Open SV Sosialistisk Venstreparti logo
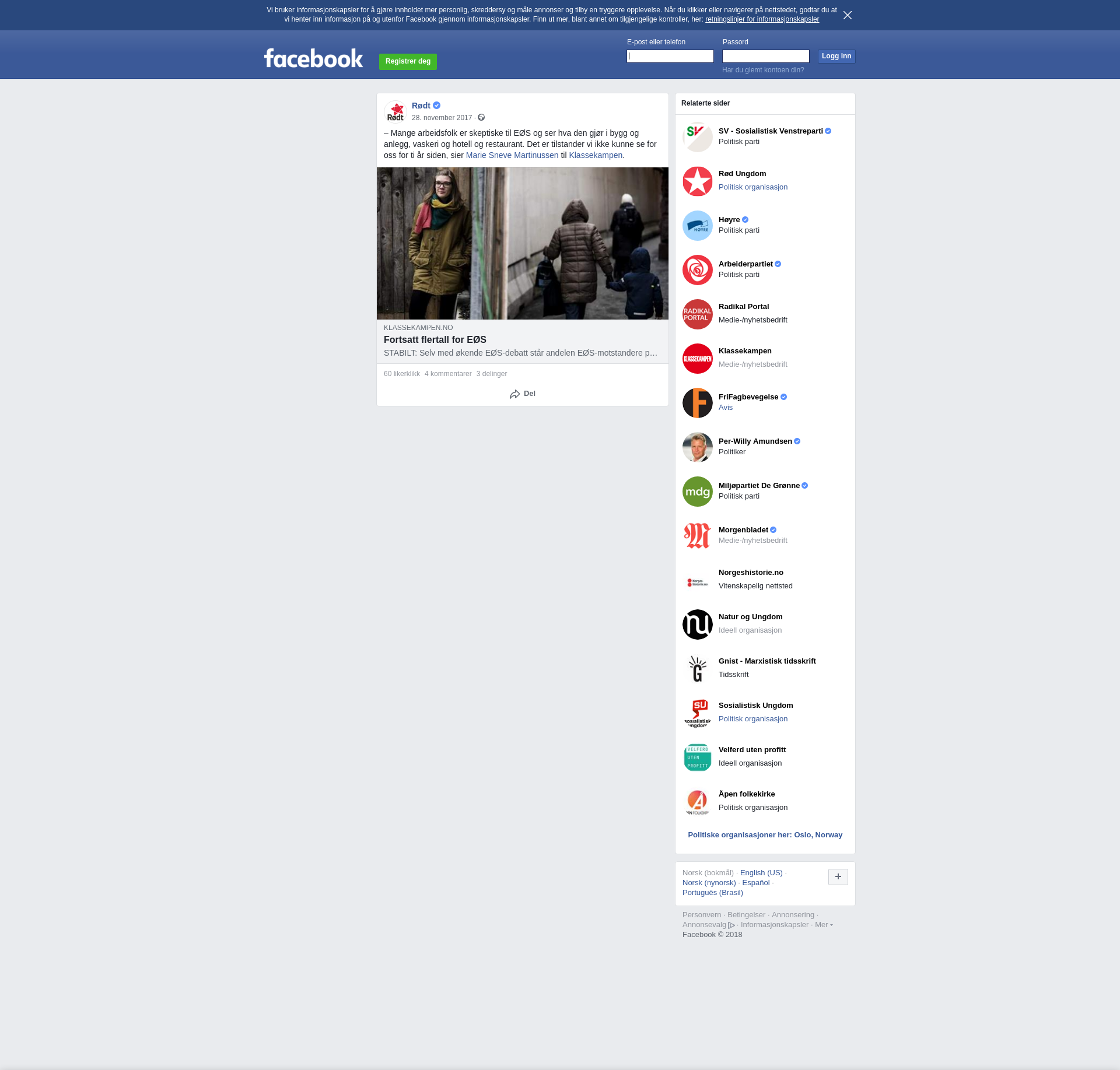Image resolution: width=1120 pixels, height=1070 pixels. 698,137
